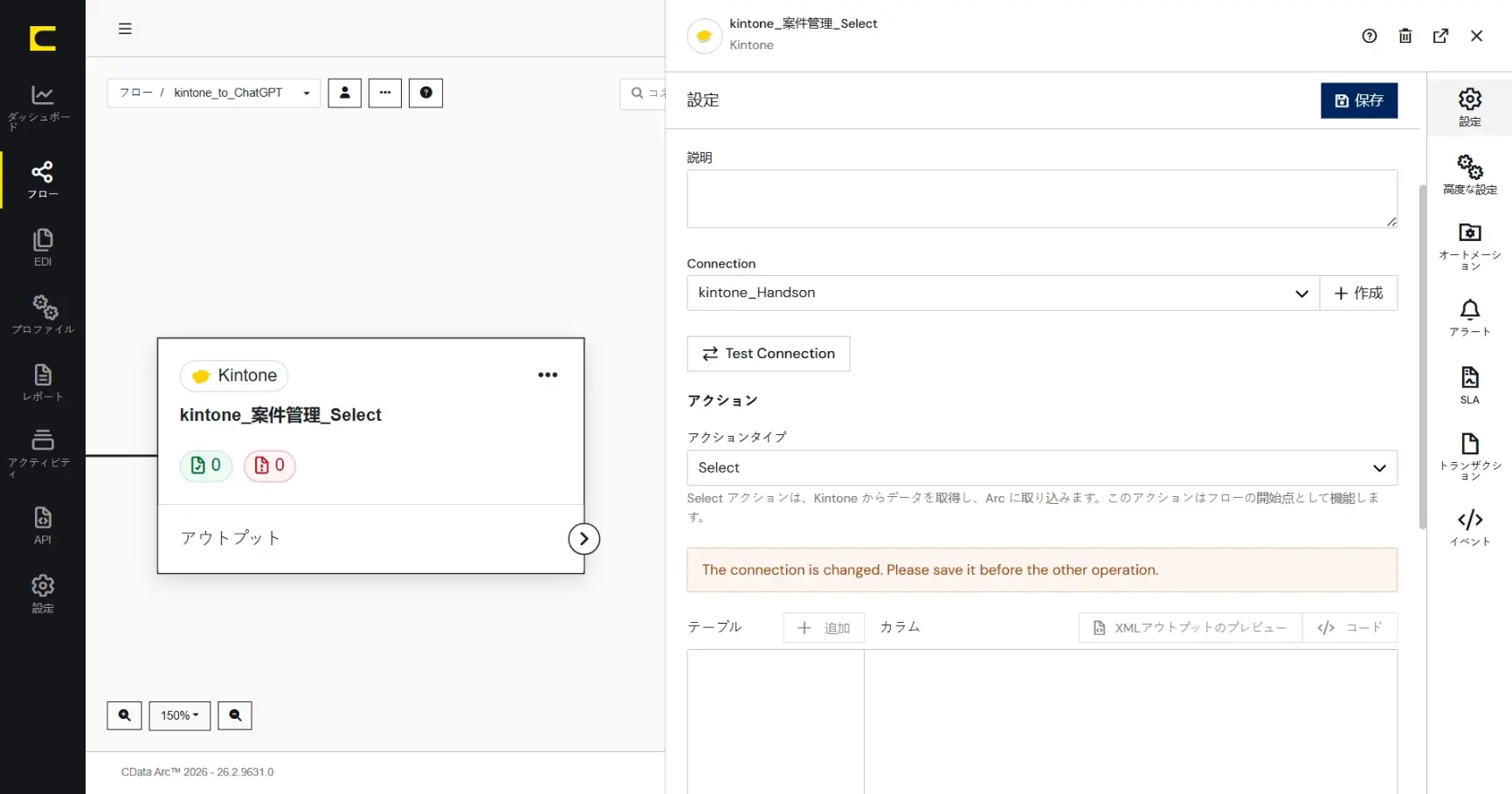Screen dimensions: 1512x794
Task: Close the connector settings panel
Action: (1477, 36)
